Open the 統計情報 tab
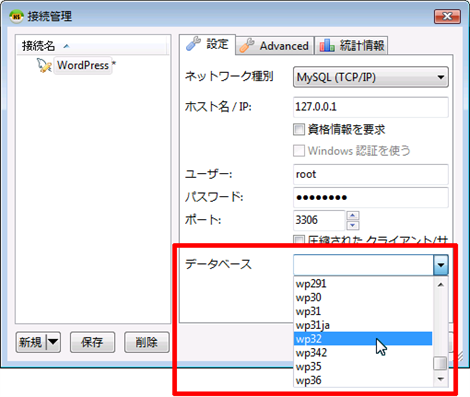Screen dimensions: 470x397 pyautogui.click(x=351, y=46)
